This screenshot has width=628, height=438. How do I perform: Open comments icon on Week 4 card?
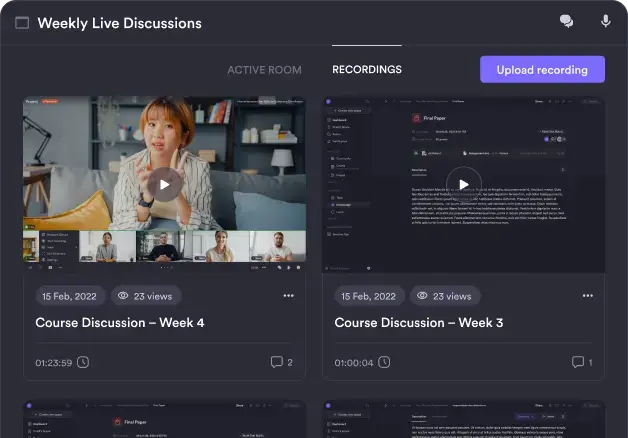pyautogui.click(x=277, y=362)
